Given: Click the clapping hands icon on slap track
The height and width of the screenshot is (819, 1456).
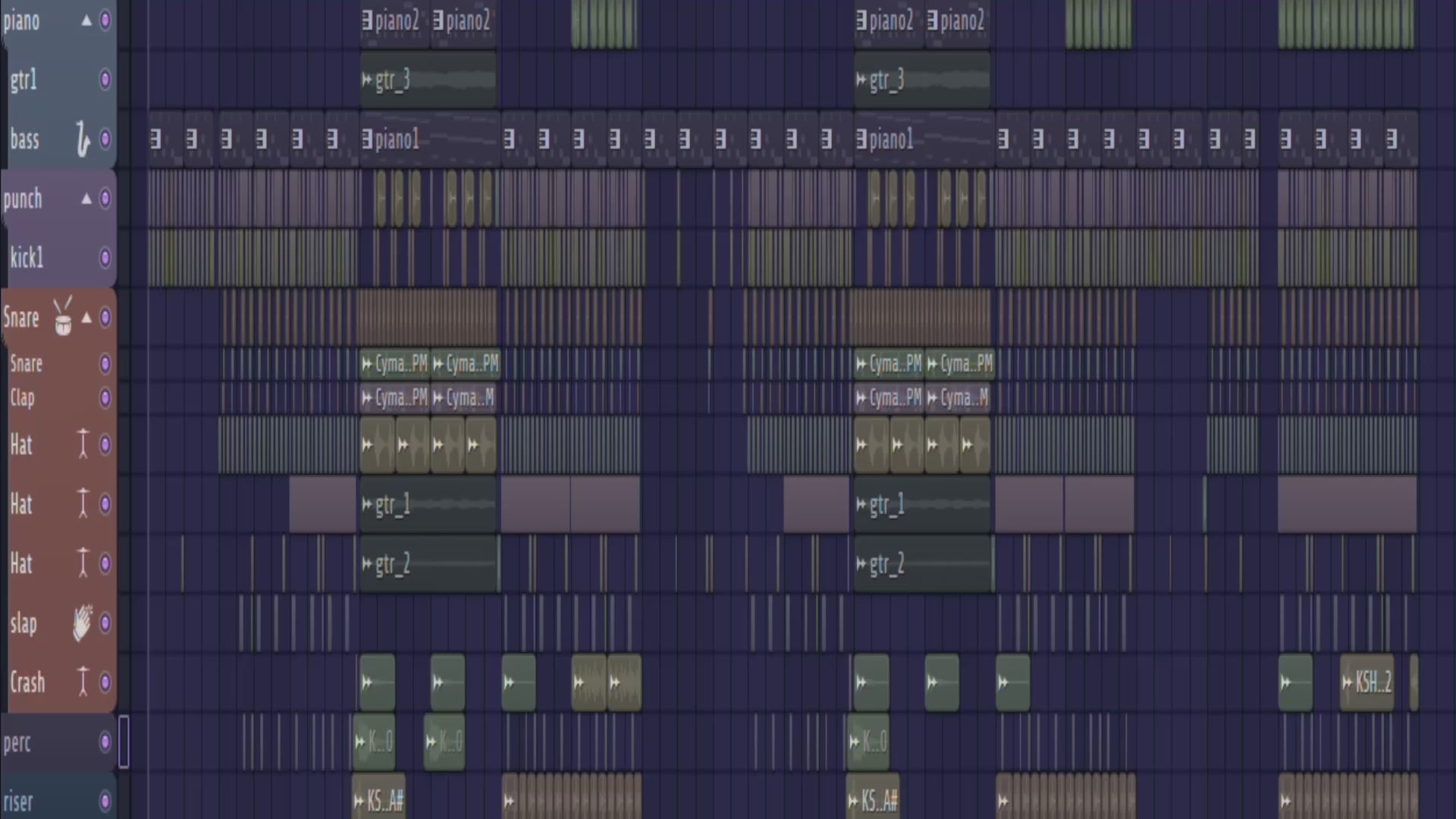Looking at the screenshot, I should click(x=82, y=623).
